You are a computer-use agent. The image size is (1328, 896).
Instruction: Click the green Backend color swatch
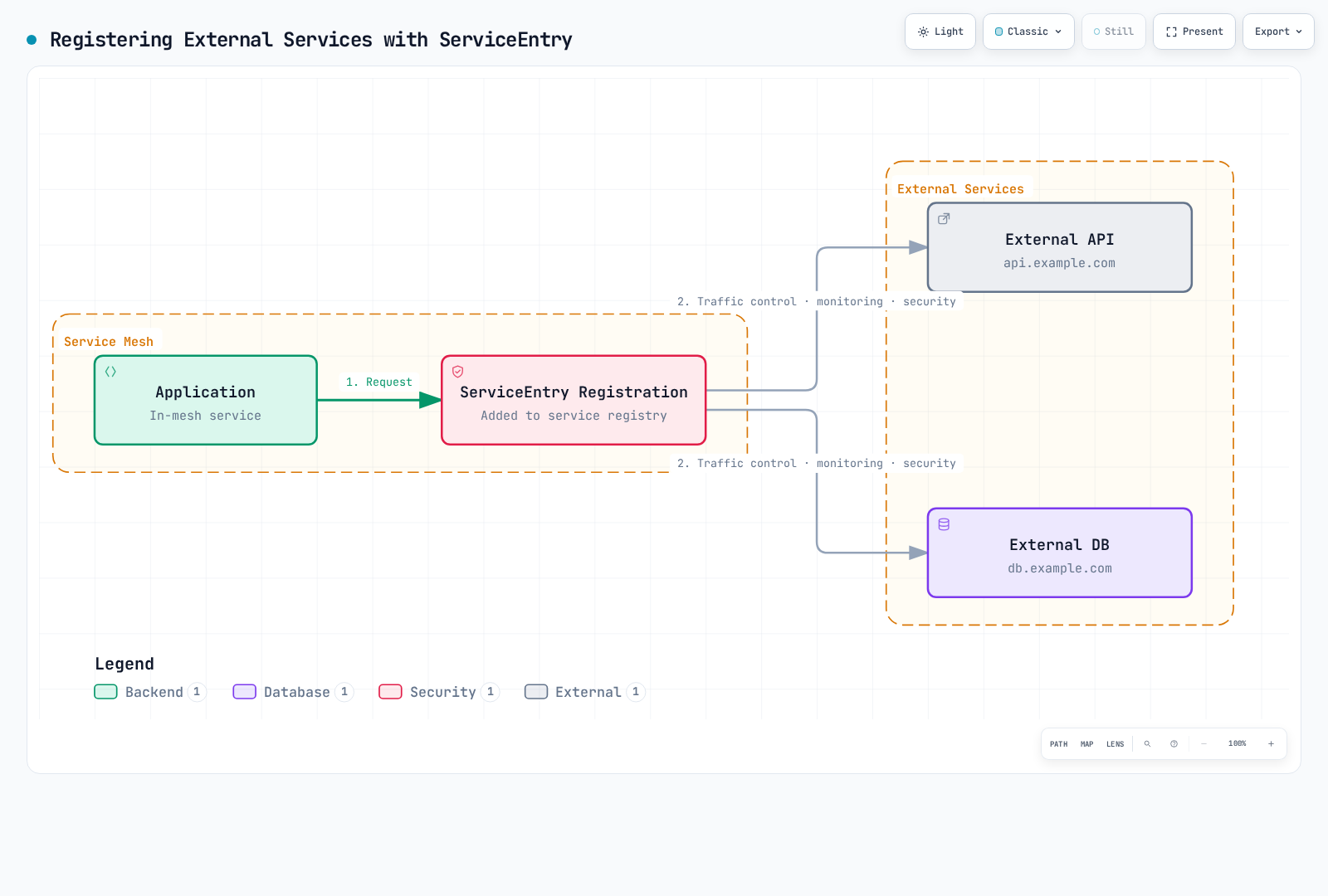(x=105, y=692)
